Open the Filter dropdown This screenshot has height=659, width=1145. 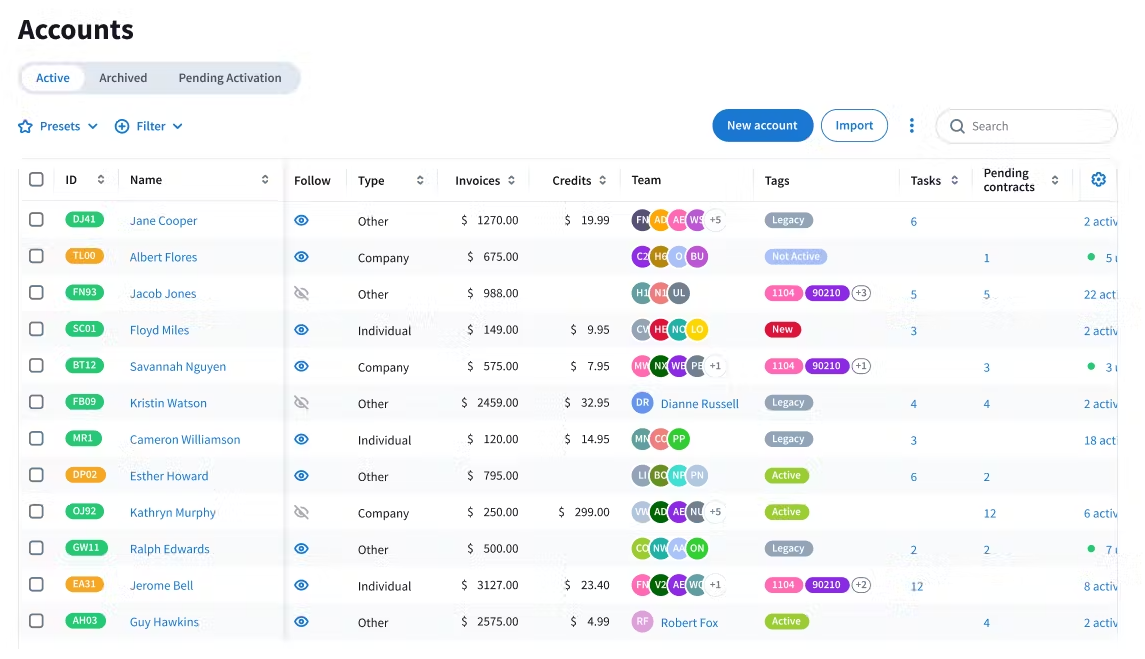[x=149, y=126]
